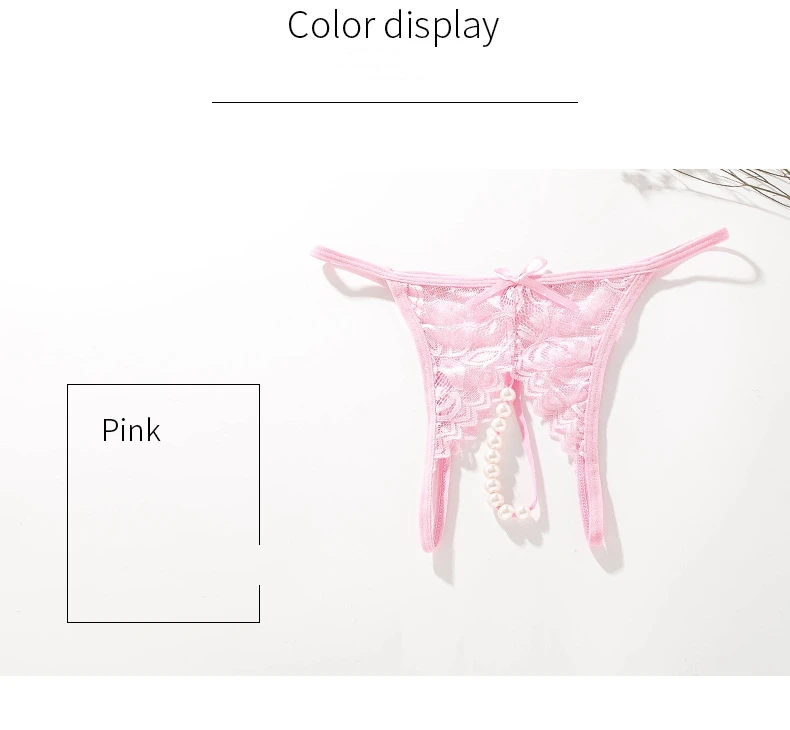Open the pink lace product image
790x730 pixels.
519,393
